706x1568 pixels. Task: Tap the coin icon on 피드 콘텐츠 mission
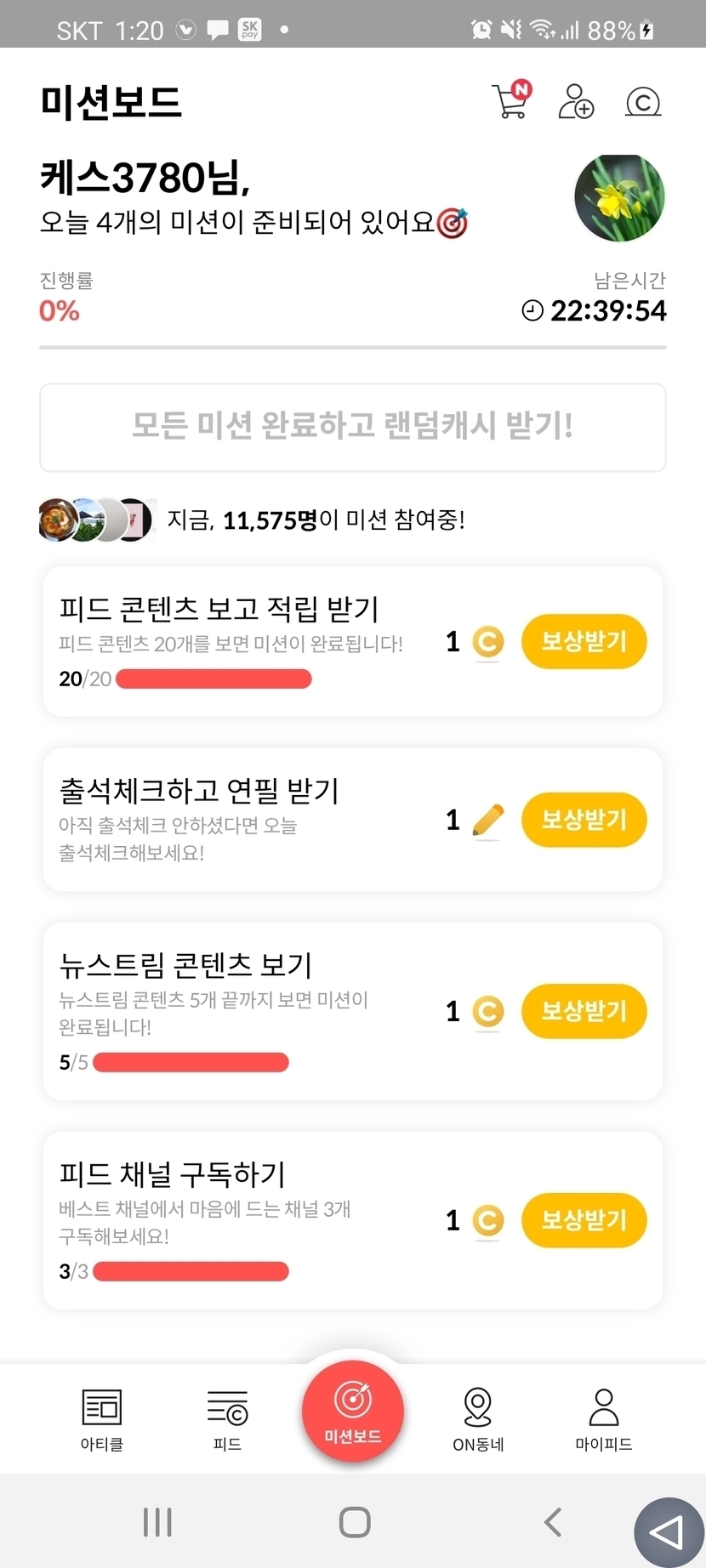(487, 642)
